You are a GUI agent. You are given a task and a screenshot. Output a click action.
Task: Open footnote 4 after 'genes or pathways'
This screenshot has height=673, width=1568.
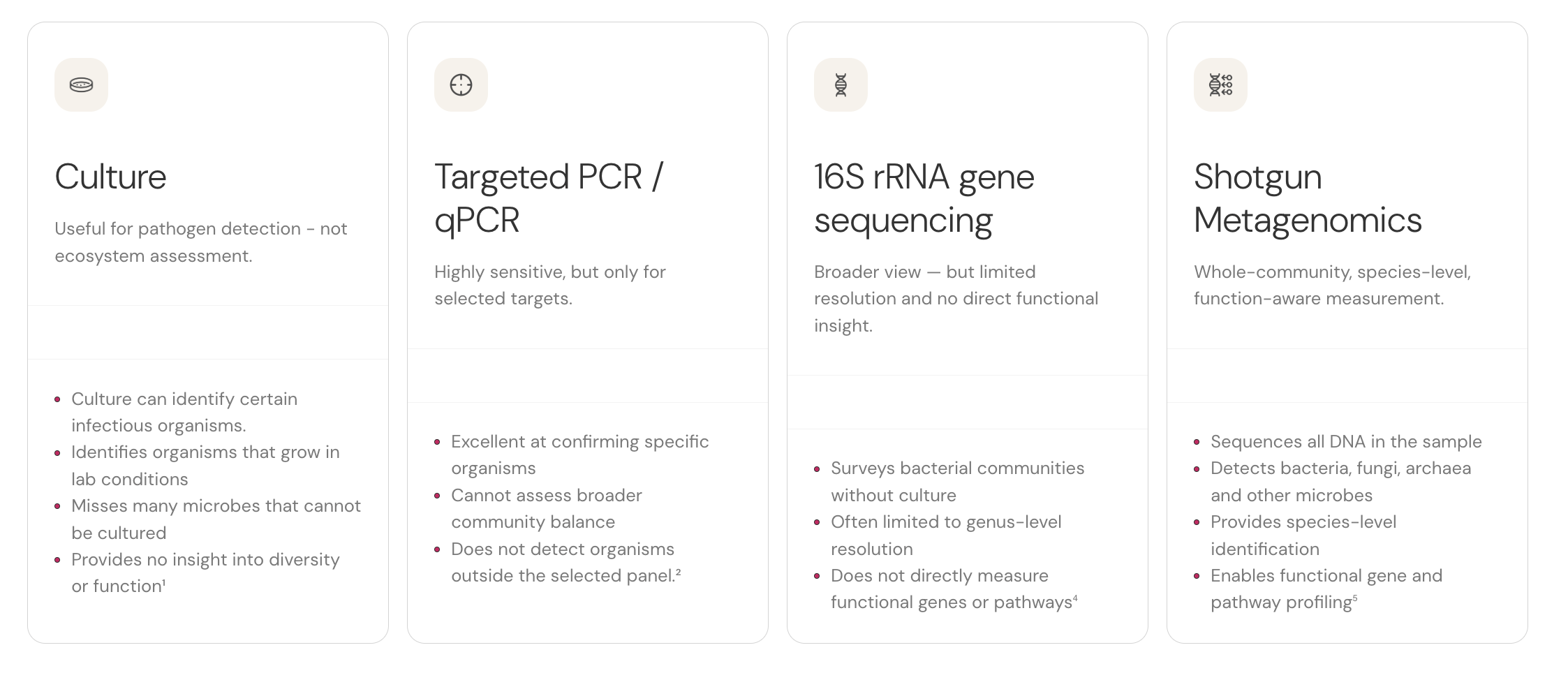click(1075, 598)
